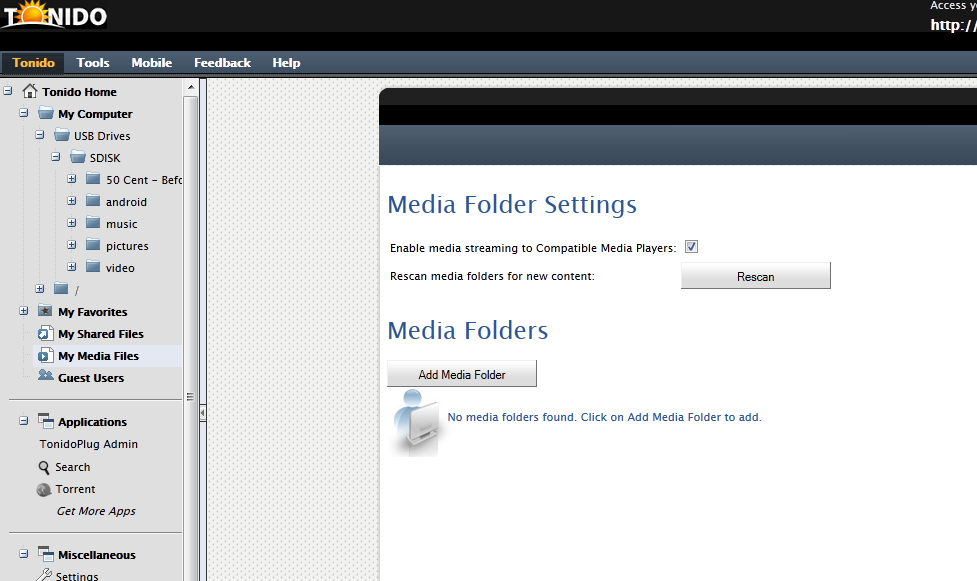
Task: Expand the root slash folder node
Action: [40, 289]
